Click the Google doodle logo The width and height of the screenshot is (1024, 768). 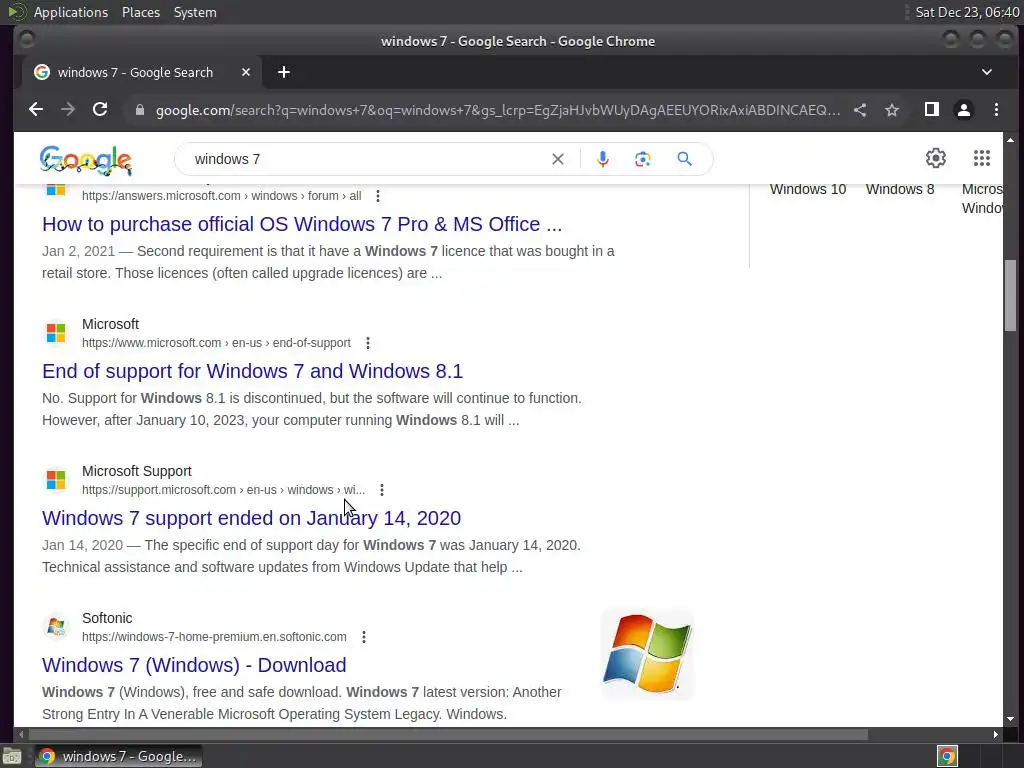click(86, 160)
